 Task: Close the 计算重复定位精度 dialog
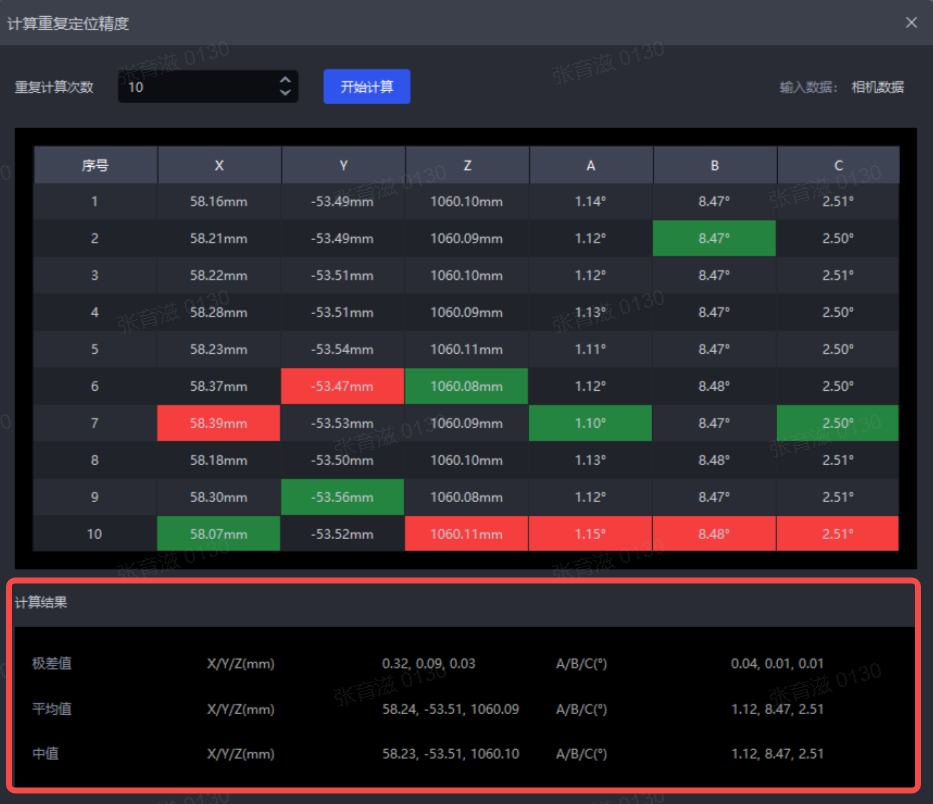coord(911,23)
